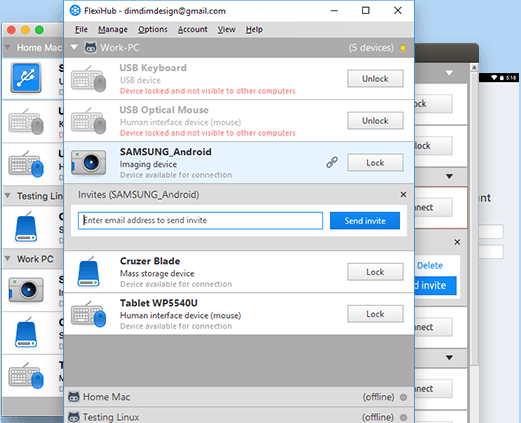Collapse the Testing Linux group in Mac window
This screenshot has height=423, width=521.
pos(8,195)
